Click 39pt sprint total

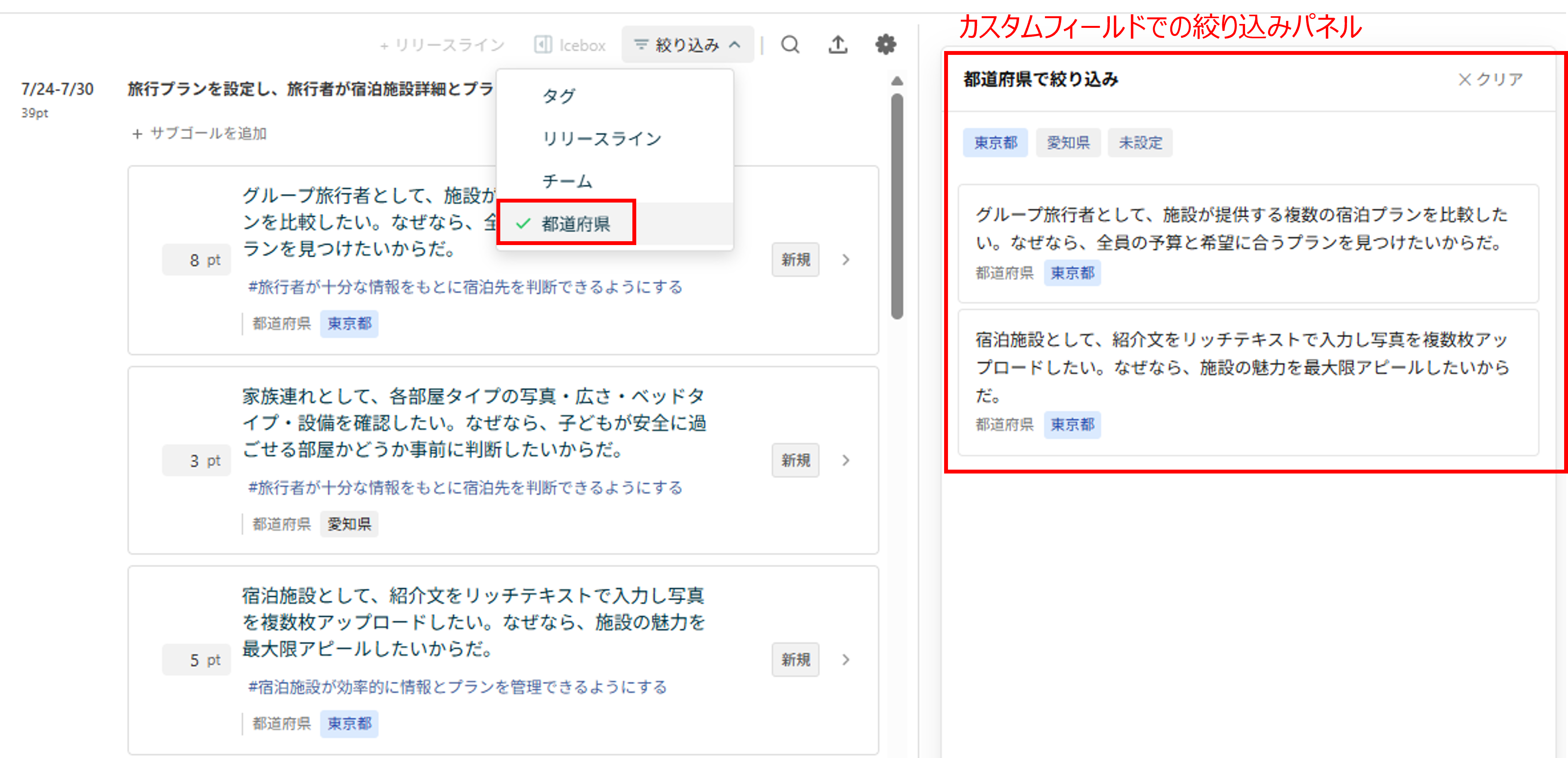tap(35, 113)
